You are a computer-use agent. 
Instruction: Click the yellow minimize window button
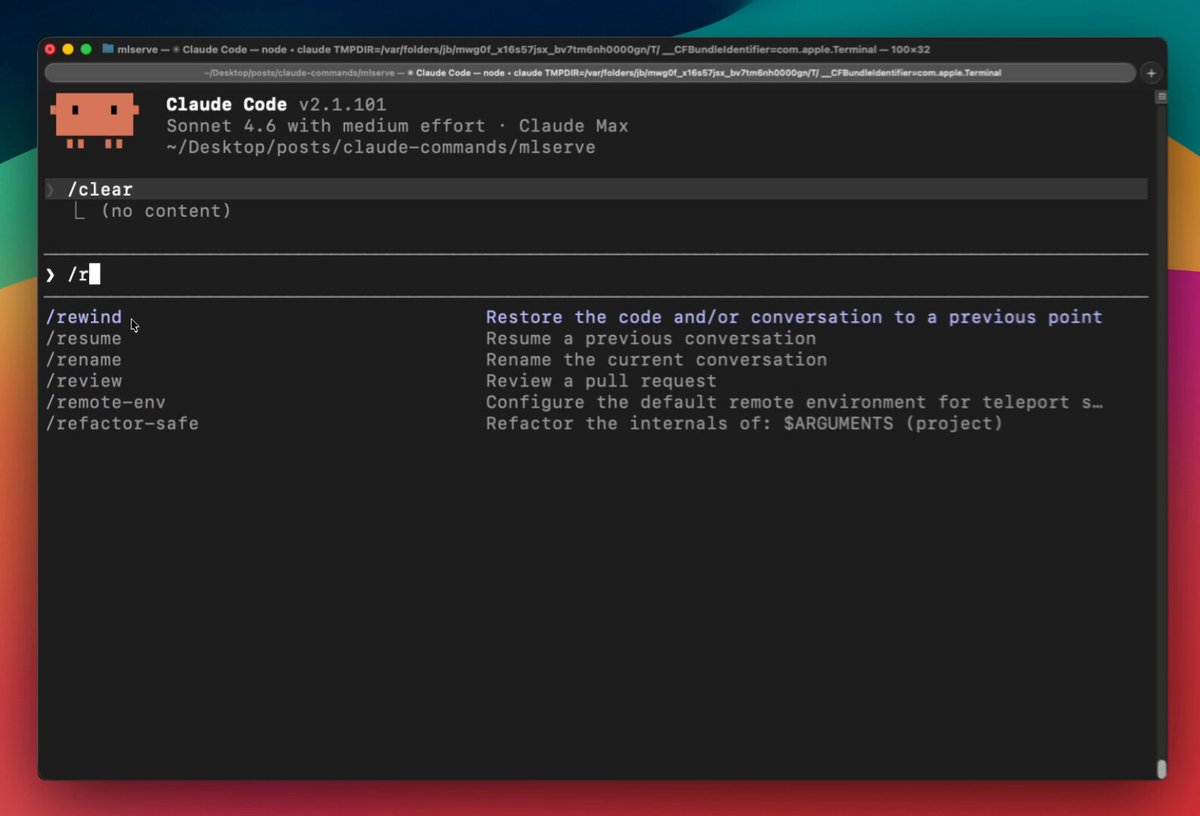coord(68,49)
